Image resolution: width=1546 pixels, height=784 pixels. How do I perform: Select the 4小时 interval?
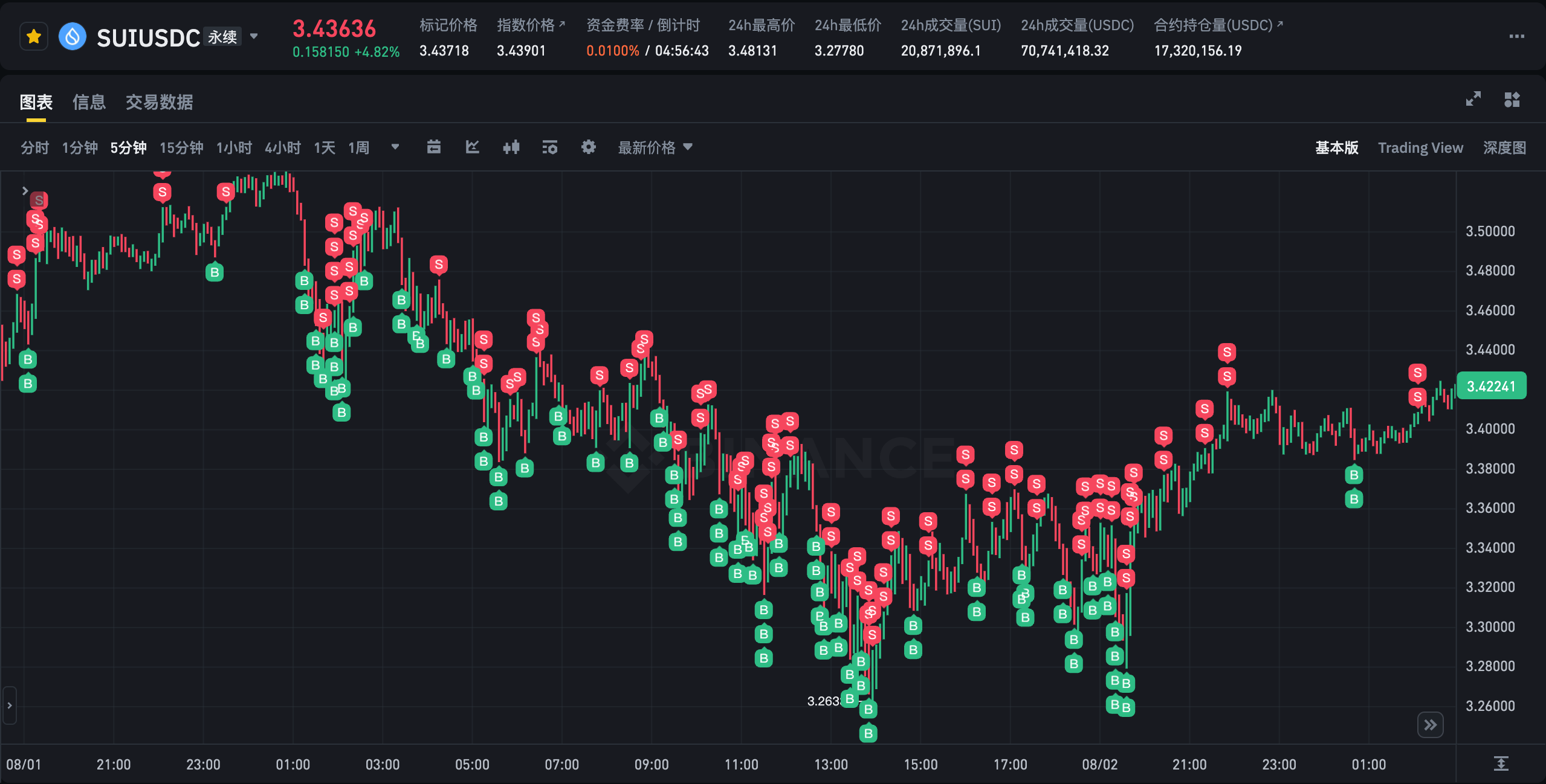point(283,147)
